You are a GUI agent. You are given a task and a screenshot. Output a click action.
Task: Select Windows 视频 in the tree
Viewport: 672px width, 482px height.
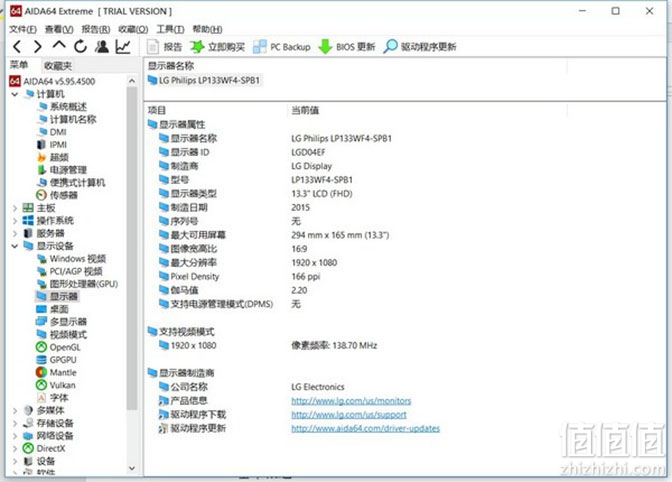click(72, 259)
